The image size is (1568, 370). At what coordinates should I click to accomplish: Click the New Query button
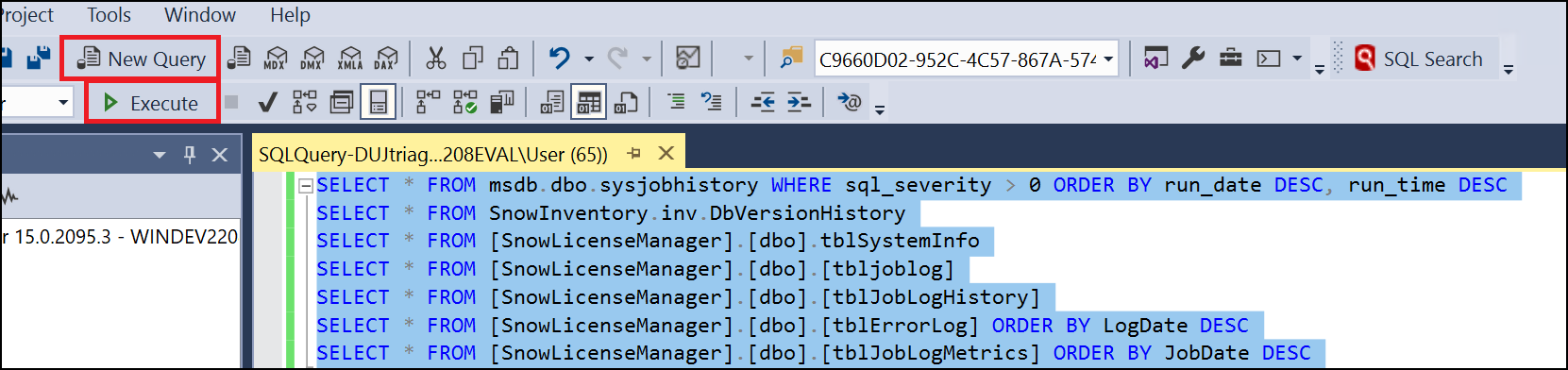142,59
